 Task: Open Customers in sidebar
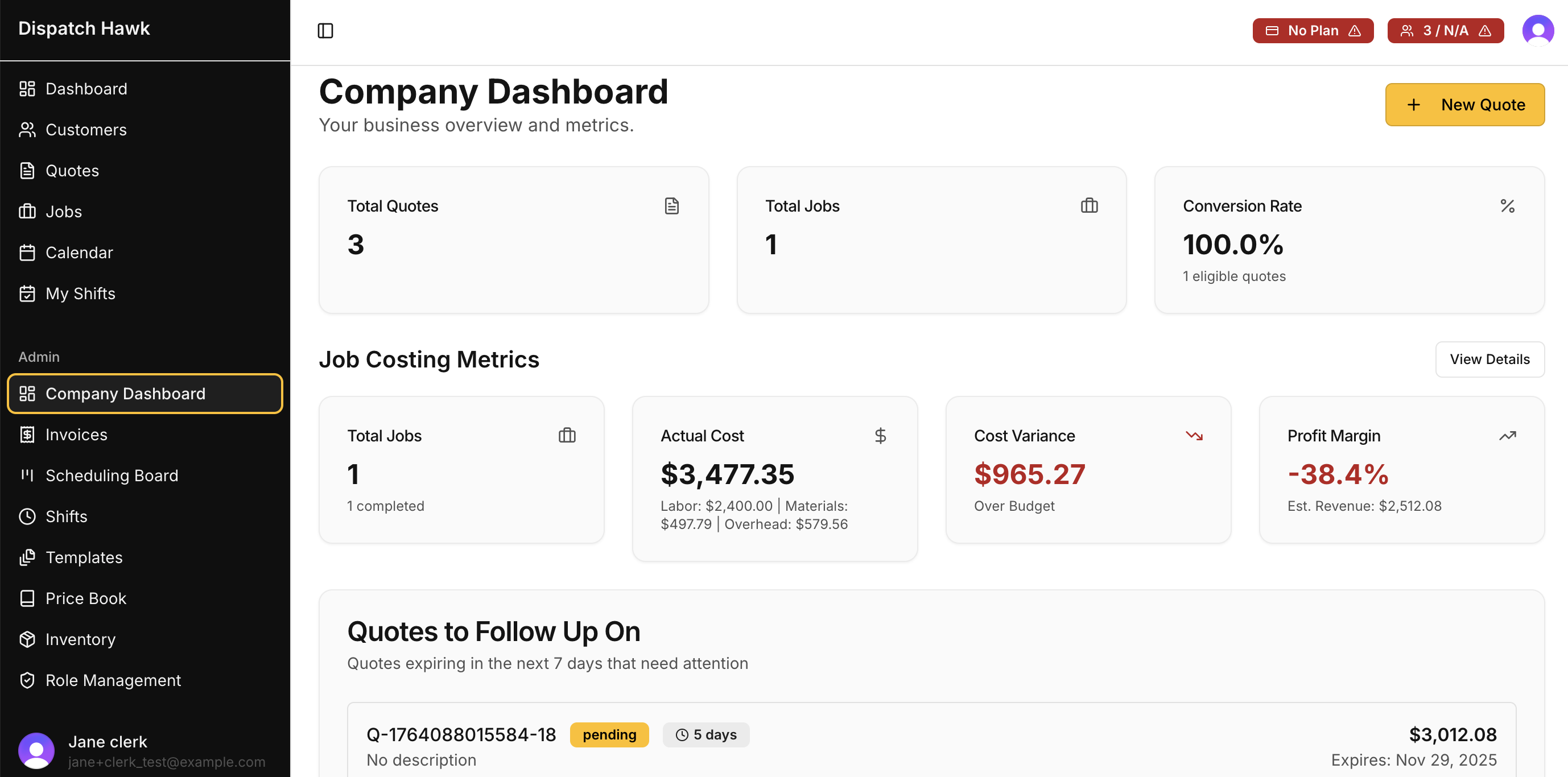click(86, 130)
